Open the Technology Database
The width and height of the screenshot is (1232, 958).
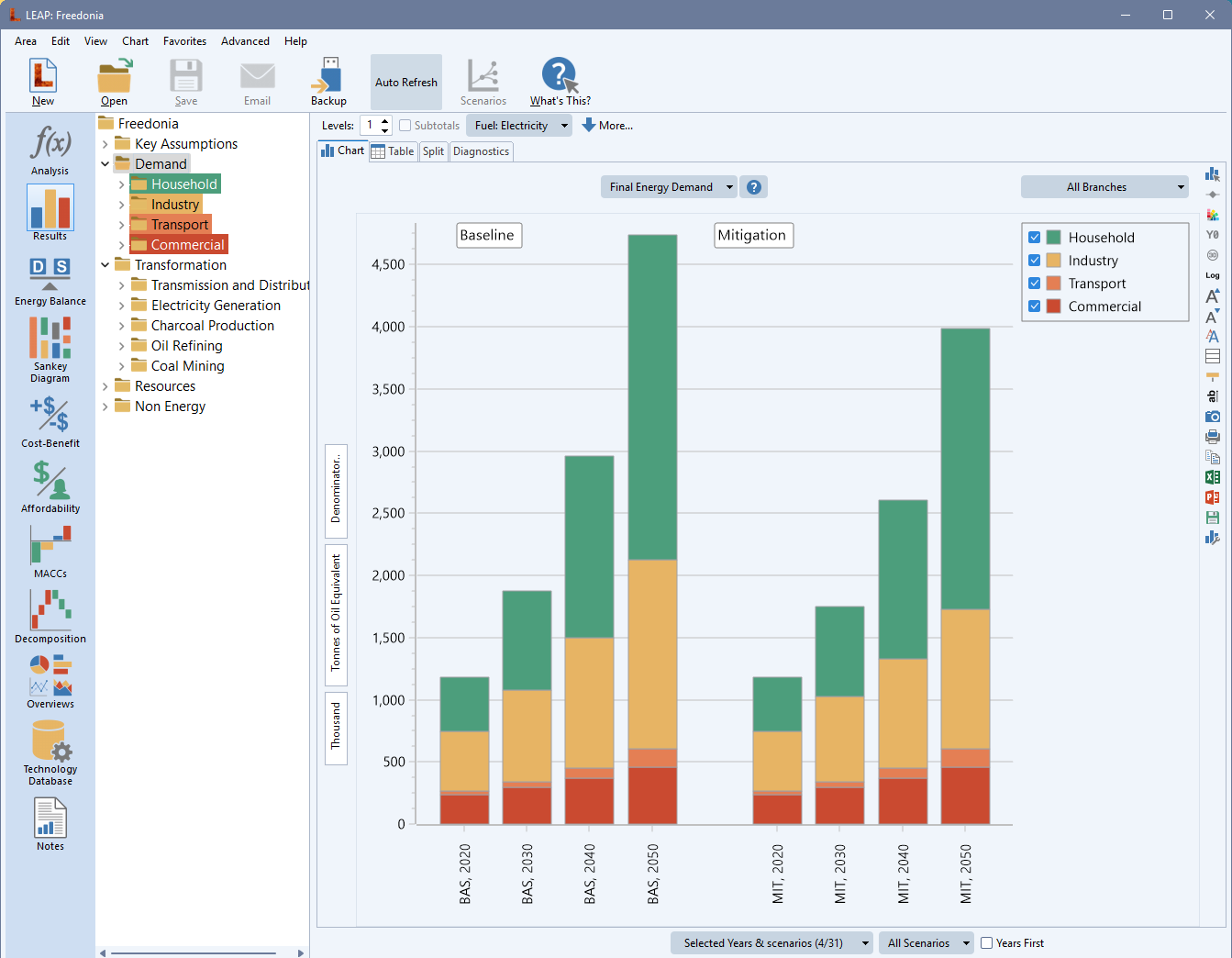pos(50,752)
